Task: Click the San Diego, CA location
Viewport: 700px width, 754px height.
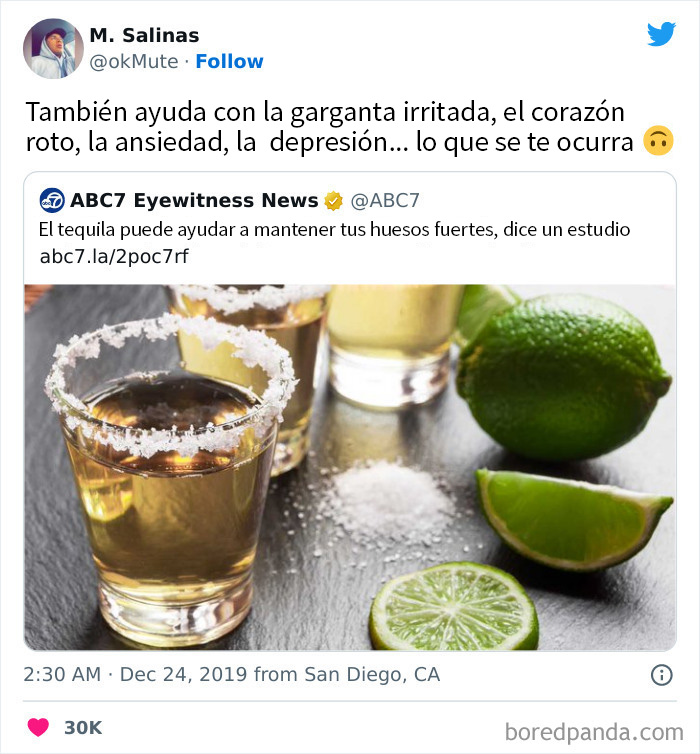Action: point(372,675)
